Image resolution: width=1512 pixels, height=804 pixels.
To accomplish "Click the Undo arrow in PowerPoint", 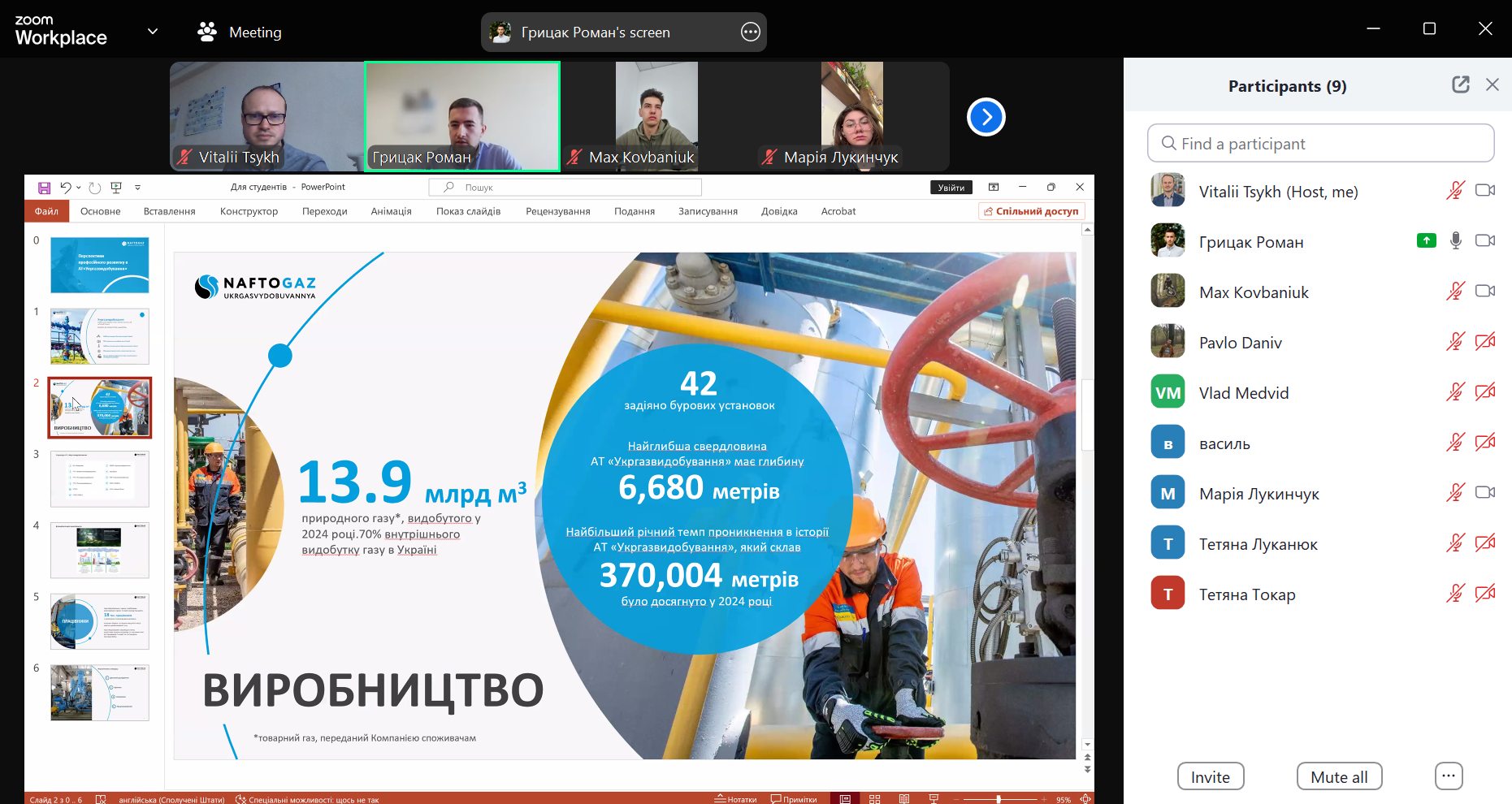I will pos(66,188).
